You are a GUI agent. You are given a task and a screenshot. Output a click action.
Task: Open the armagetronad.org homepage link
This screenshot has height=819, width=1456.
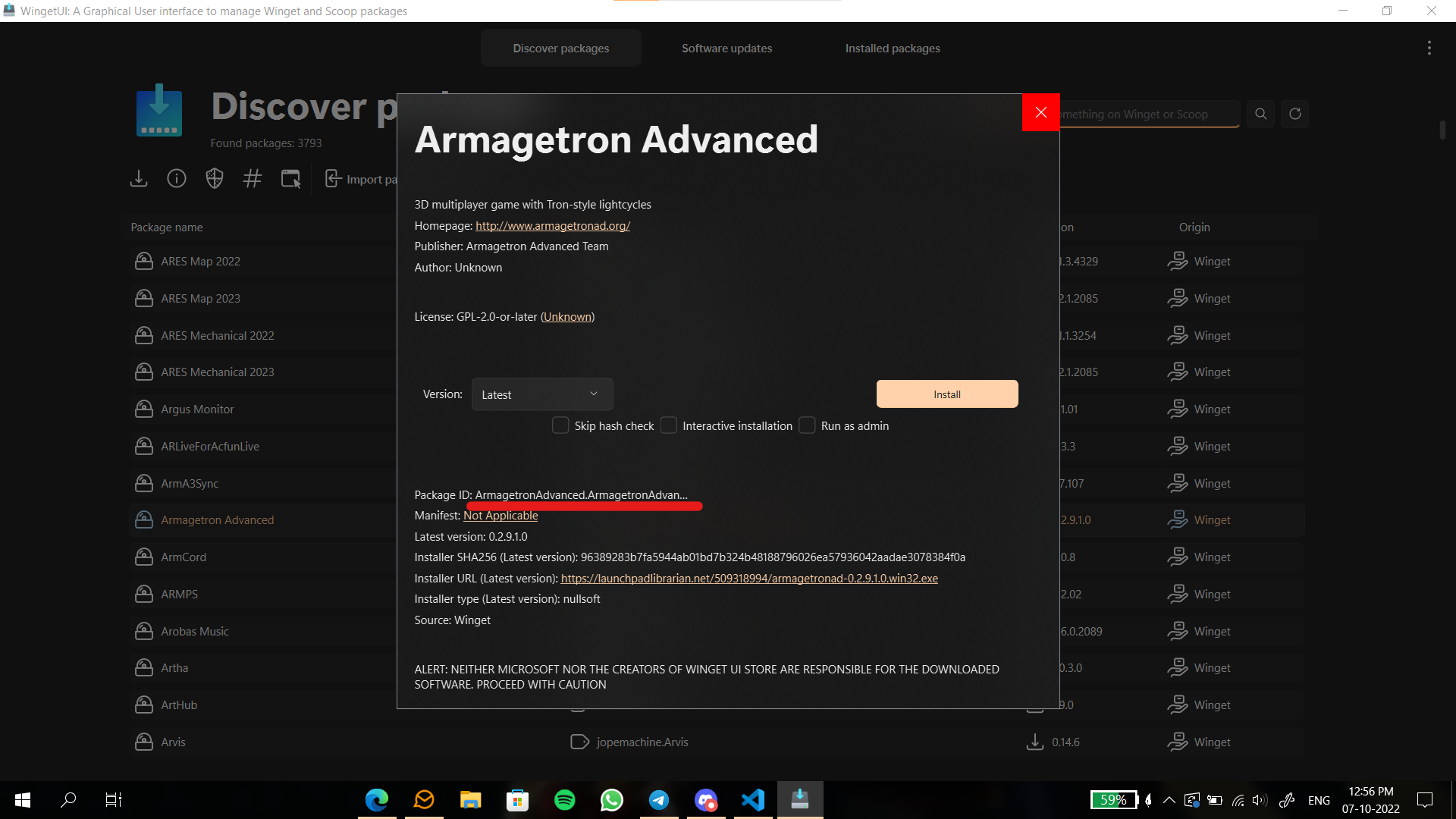552,226
